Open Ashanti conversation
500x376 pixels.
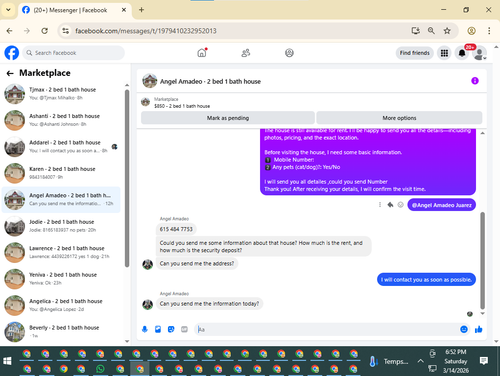(x=61, y=120)
